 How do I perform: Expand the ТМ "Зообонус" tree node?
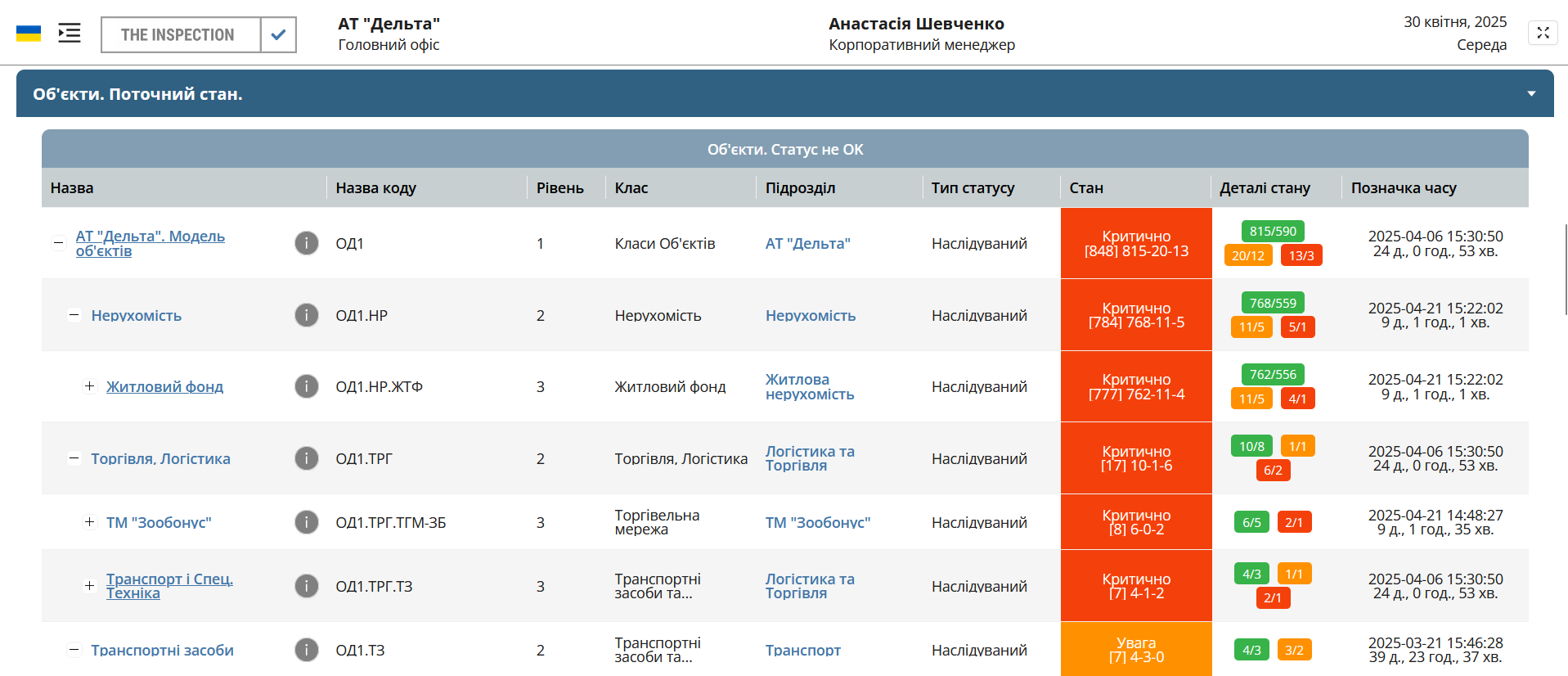pos(89,522)
